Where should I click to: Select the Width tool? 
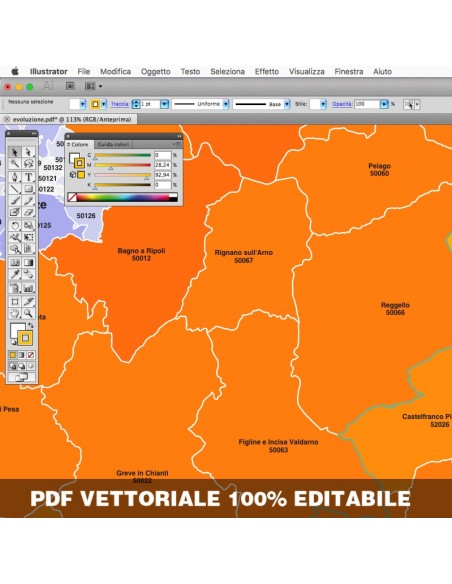click(15, 237)
